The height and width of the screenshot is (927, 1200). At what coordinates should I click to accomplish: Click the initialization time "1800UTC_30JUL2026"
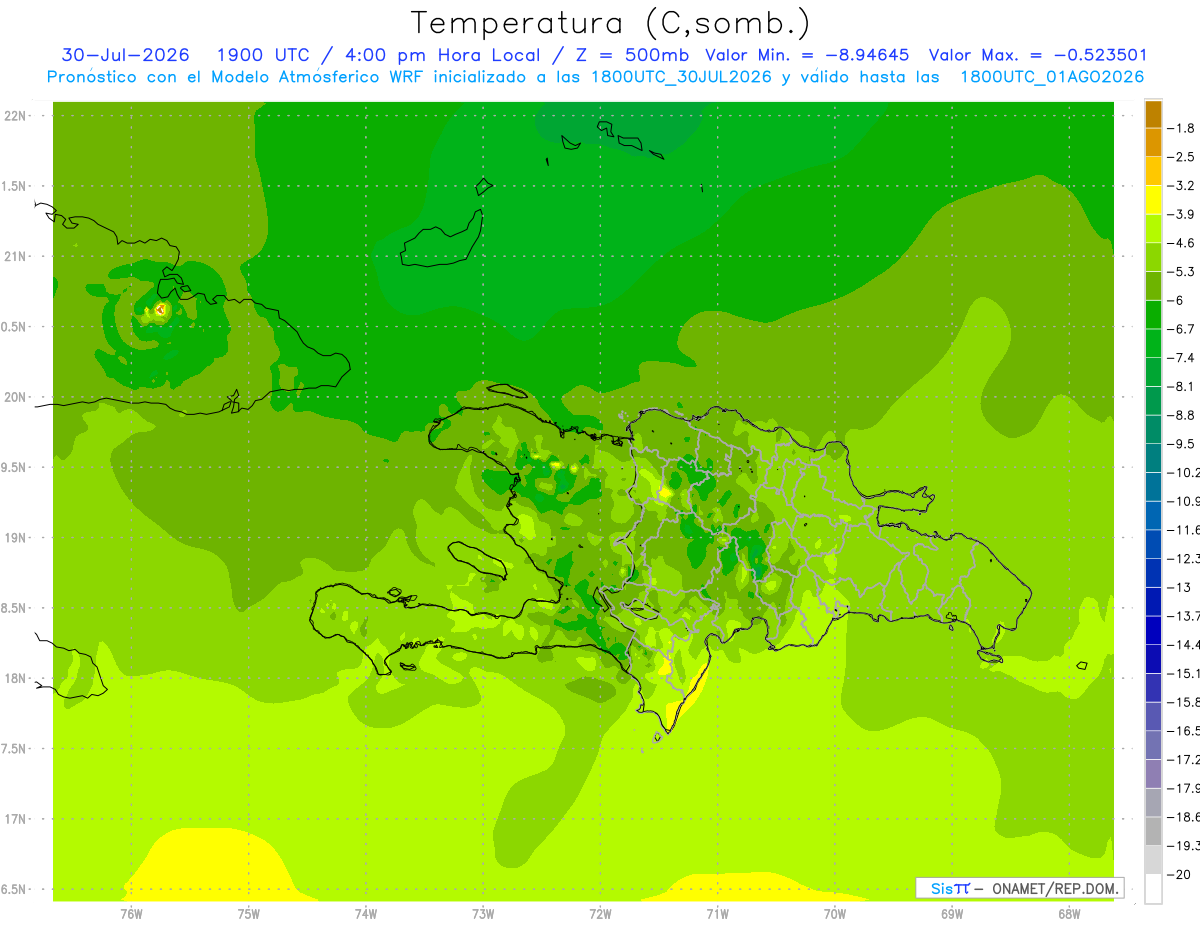coord(681,77)
